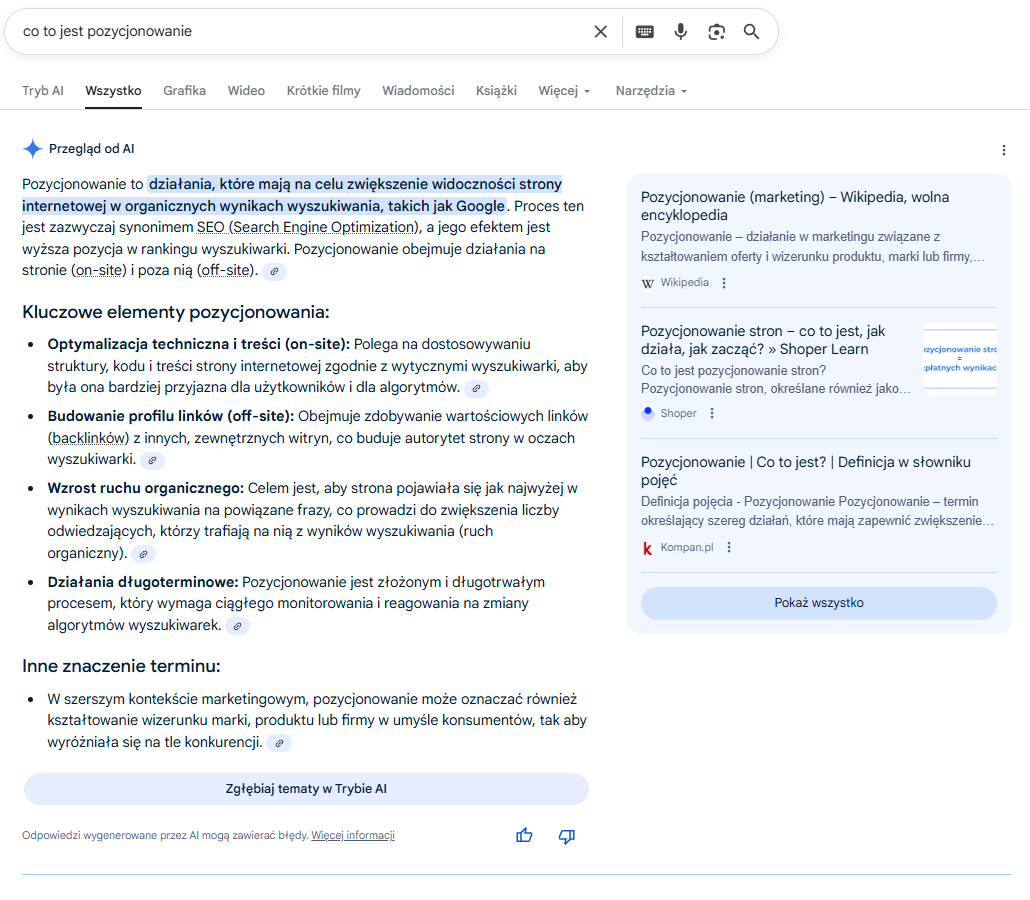Expand the Narzędzia dropdown
Image resolution: width=1030 pixels, height=900 pixels.
point(652,91)
